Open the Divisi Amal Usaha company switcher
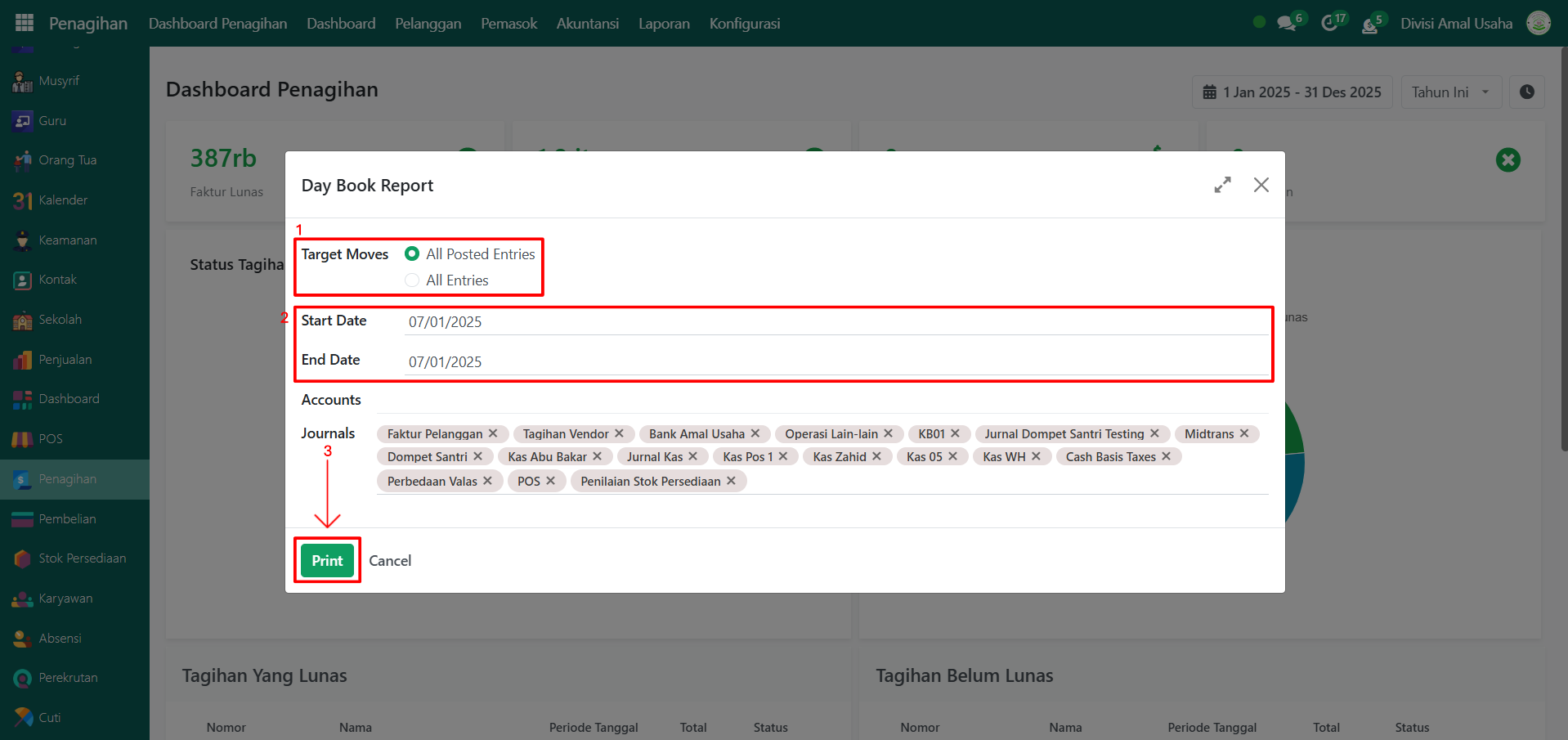The width and height of the screenshot is (1568, 740). point(1455,24)
